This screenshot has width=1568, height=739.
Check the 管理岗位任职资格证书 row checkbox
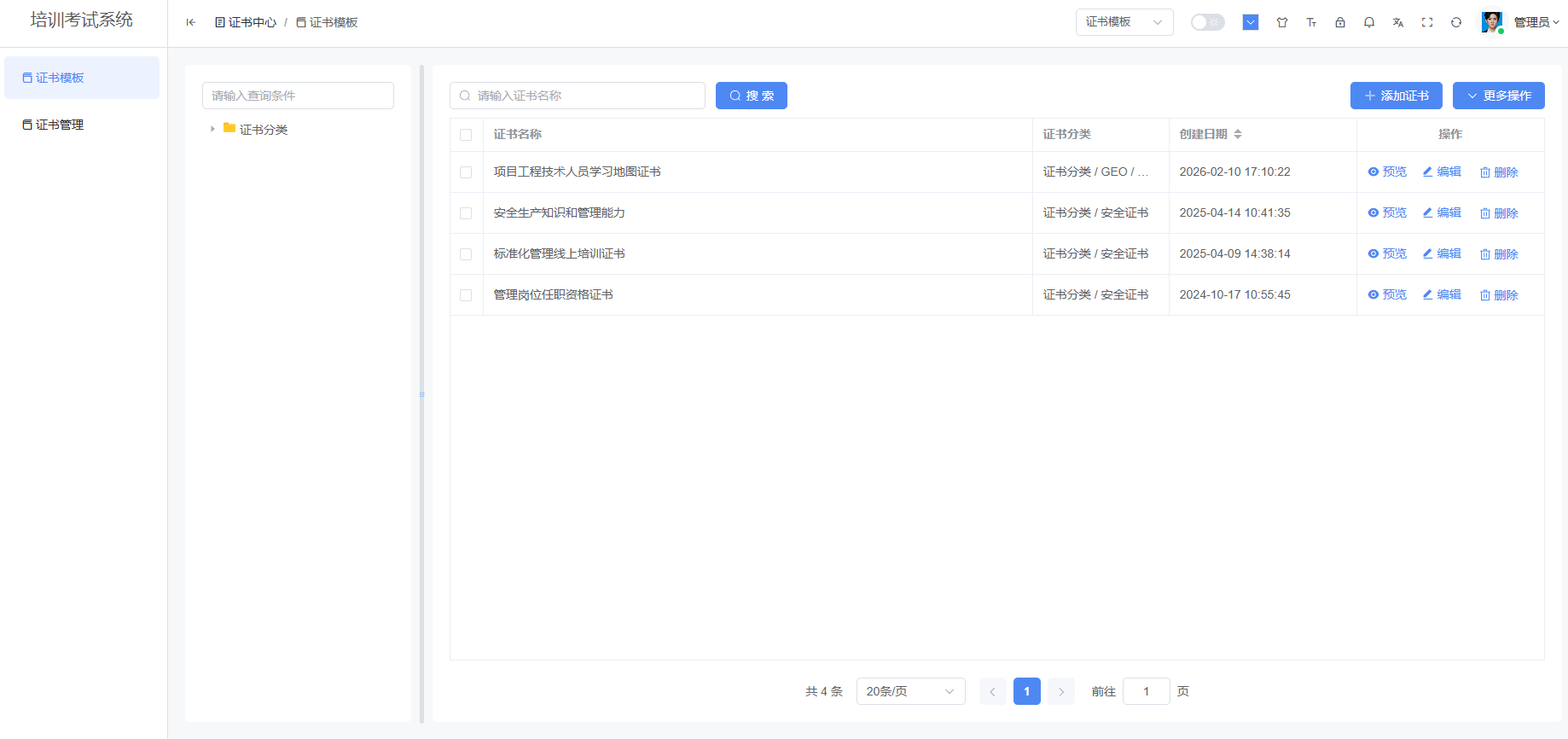pyautogui.click(x=466, y=295)
